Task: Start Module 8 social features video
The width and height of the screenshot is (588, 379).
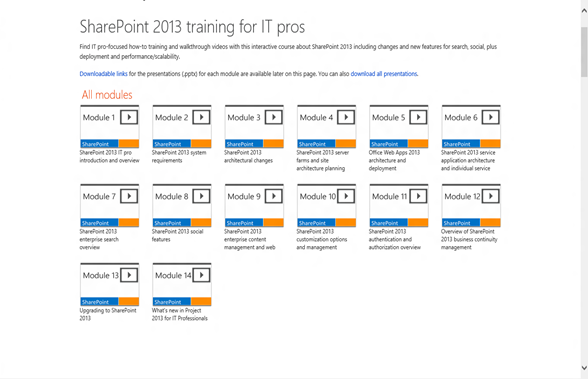Action: coord(201,196)
